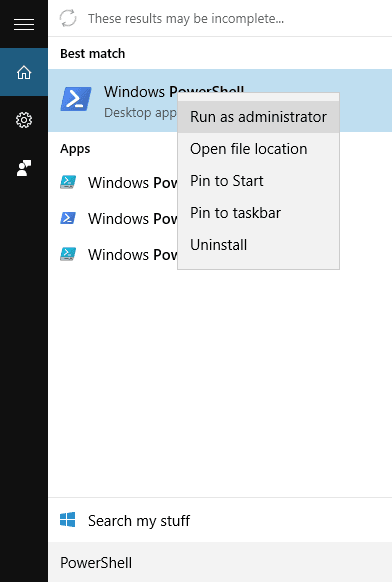
Task: Click the 'Desktop app' subtitle text
Action: [140, 112]
